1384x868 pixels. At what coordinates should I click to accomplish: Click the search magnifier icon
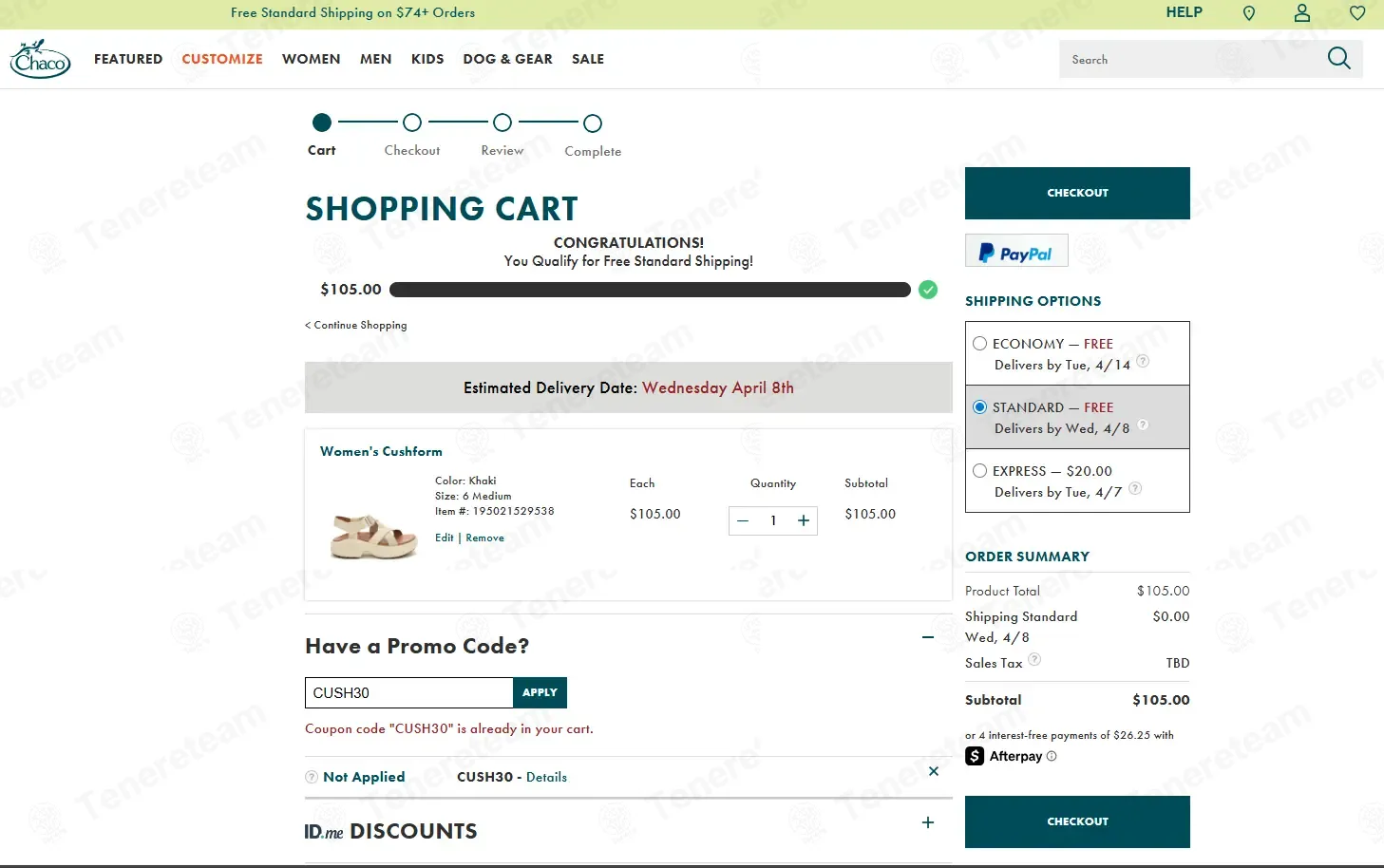tap(1338, 59)
